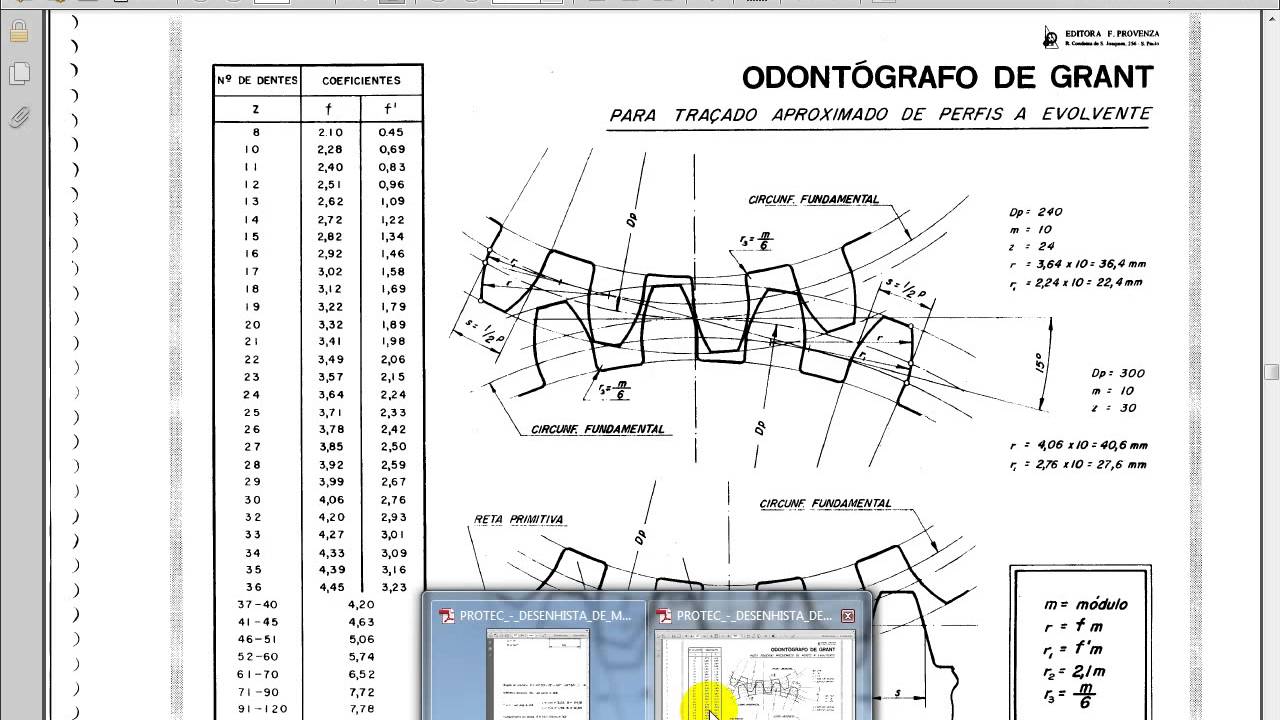The image size is (1280, 720).
Task: Click value 3,64 in row 24
Action: coord(330,394)
